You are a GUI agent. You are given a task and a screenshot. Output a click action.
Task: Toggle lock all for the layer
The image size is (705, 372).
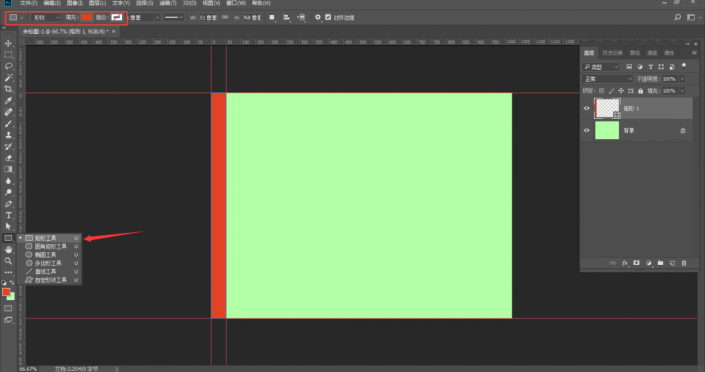coord(641,91)
